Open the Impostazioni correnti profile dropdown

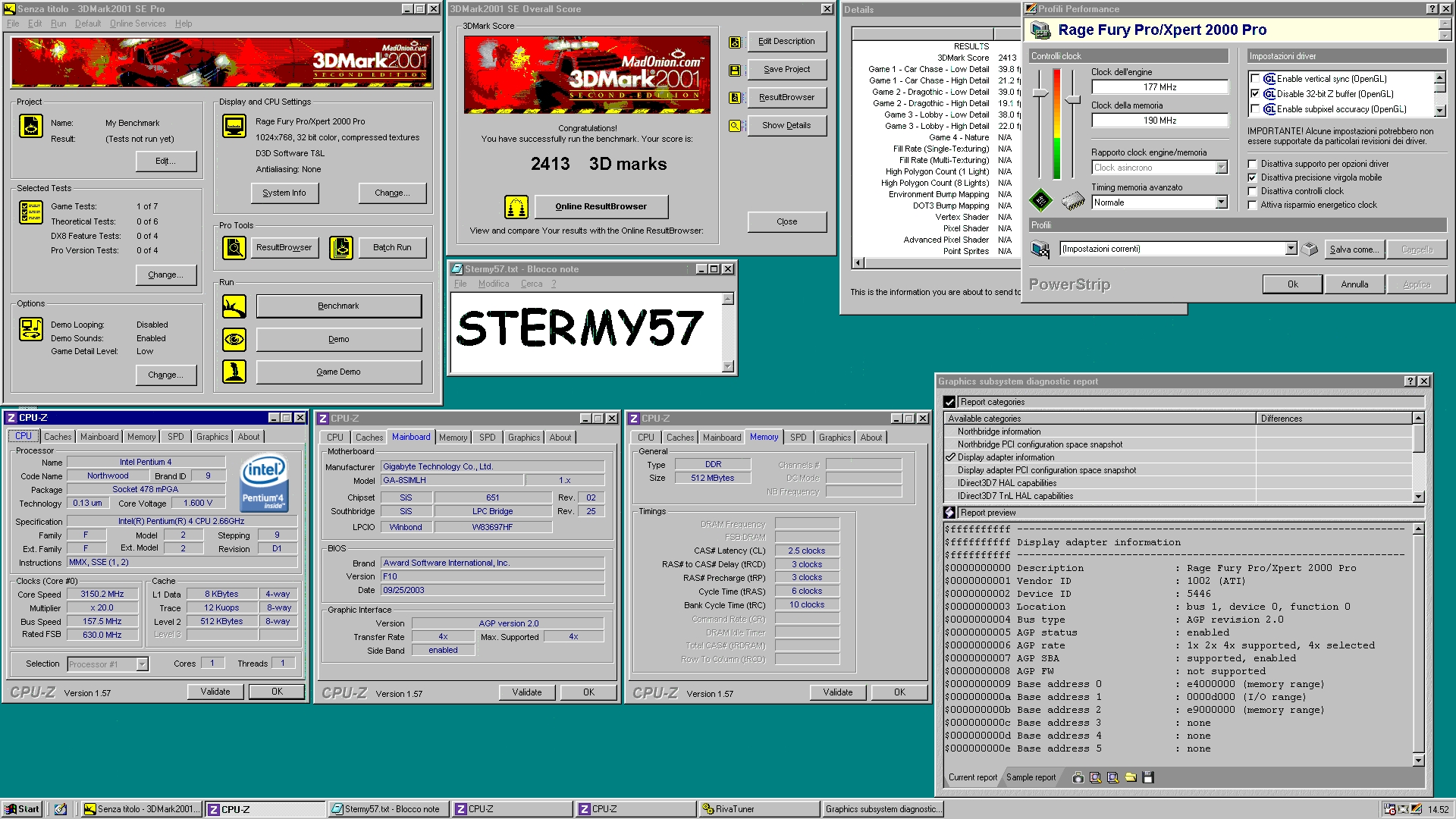point(1291,249)
